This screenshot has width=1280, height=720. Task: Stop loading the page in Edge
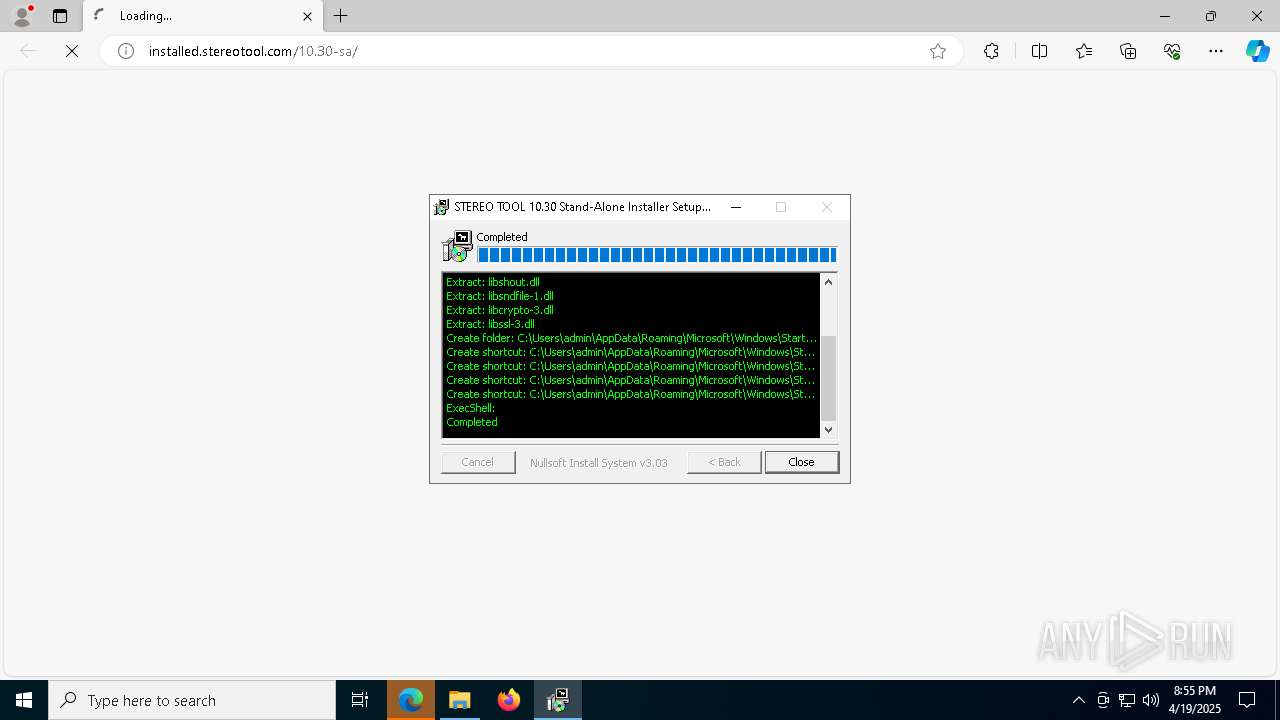(72, 51)
